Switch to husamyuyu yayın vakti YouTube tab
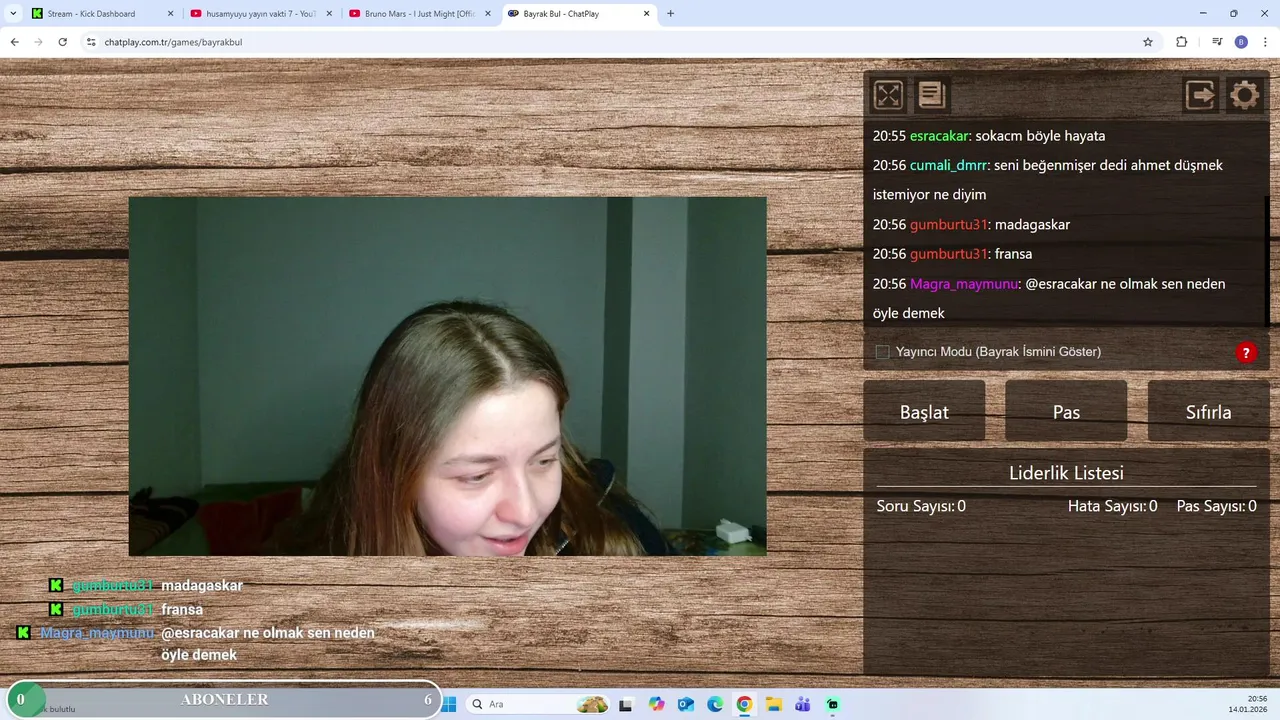 [260, 14]
